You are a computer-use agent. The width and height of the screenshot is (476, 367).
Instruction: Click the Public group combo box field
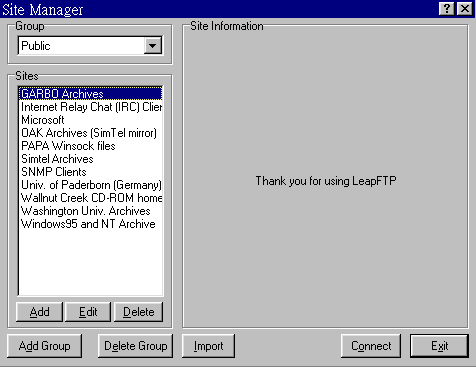(90, 46)
